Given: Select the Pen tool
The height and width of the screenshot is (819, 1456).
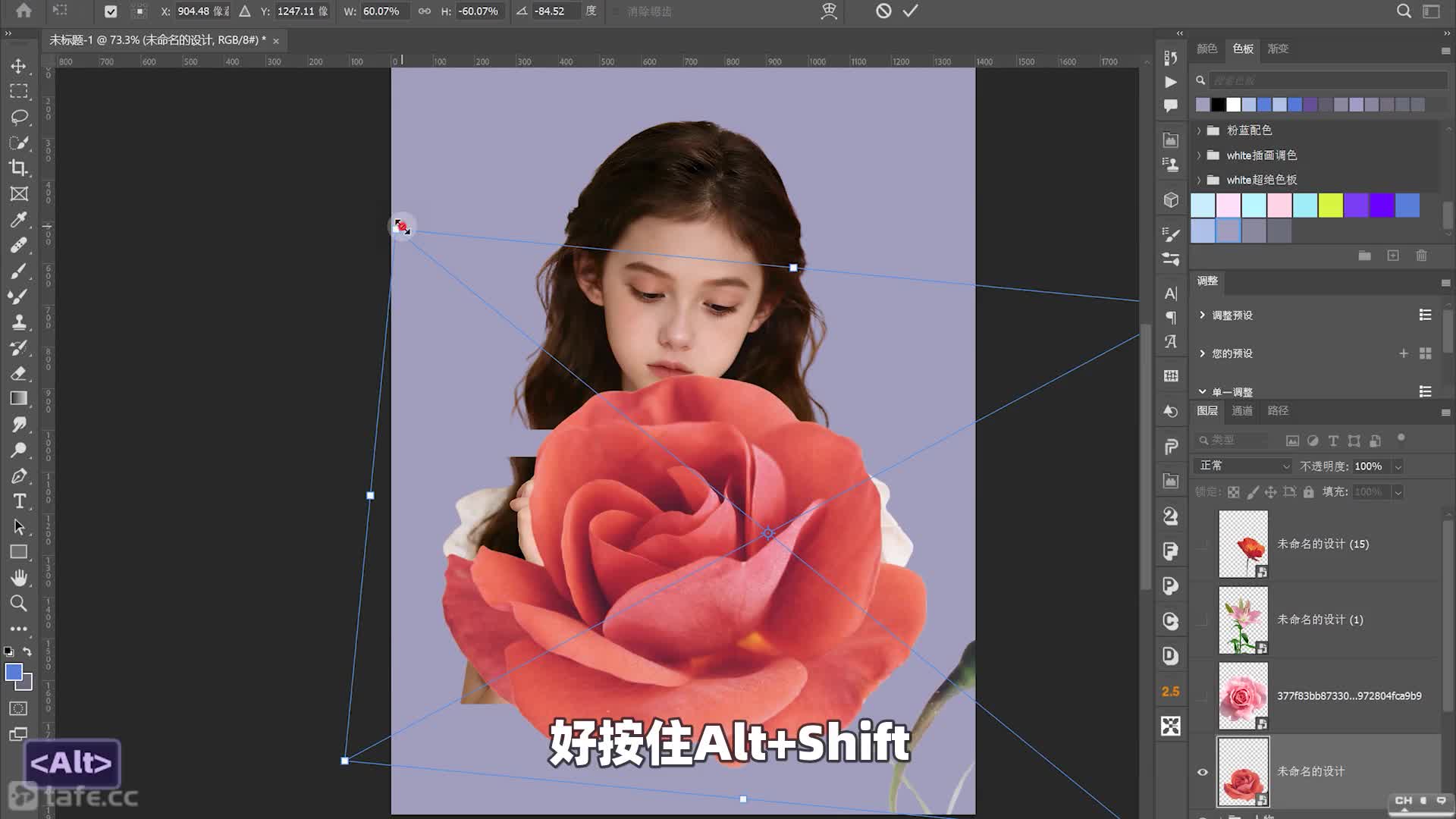Looking at the screenshot, I should 19,475.
